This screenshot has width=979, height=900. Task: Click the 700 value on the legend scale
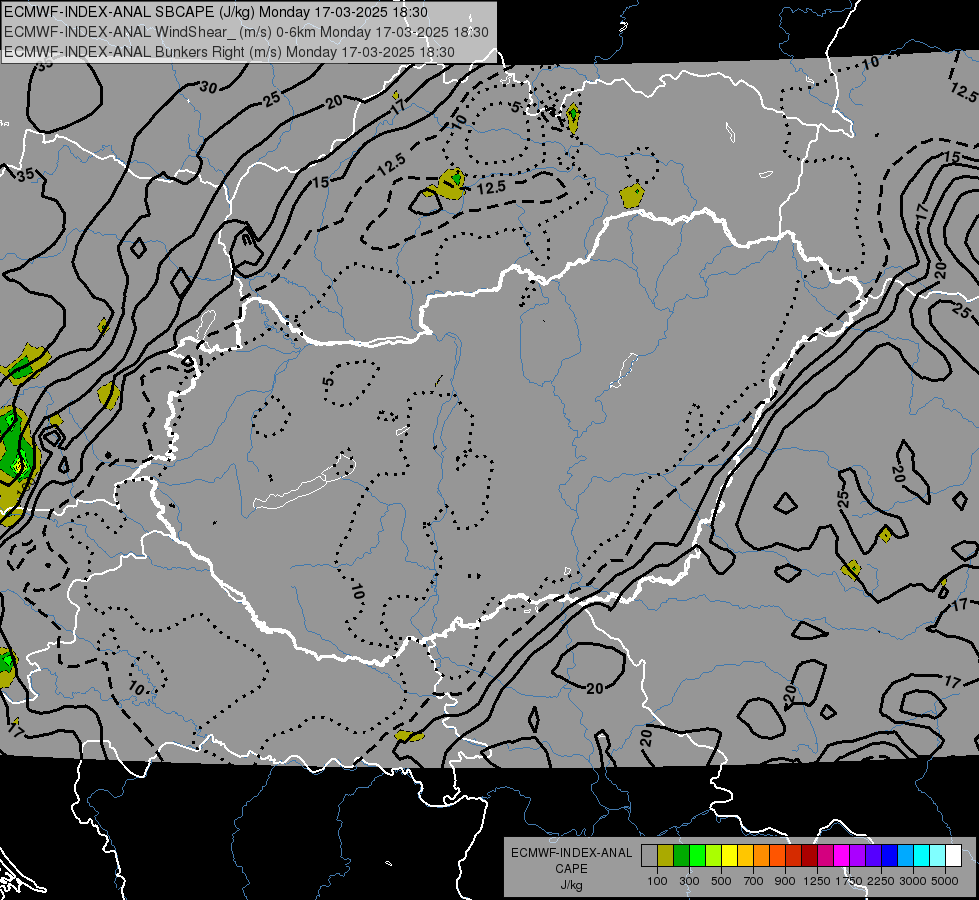pos(754,881)
